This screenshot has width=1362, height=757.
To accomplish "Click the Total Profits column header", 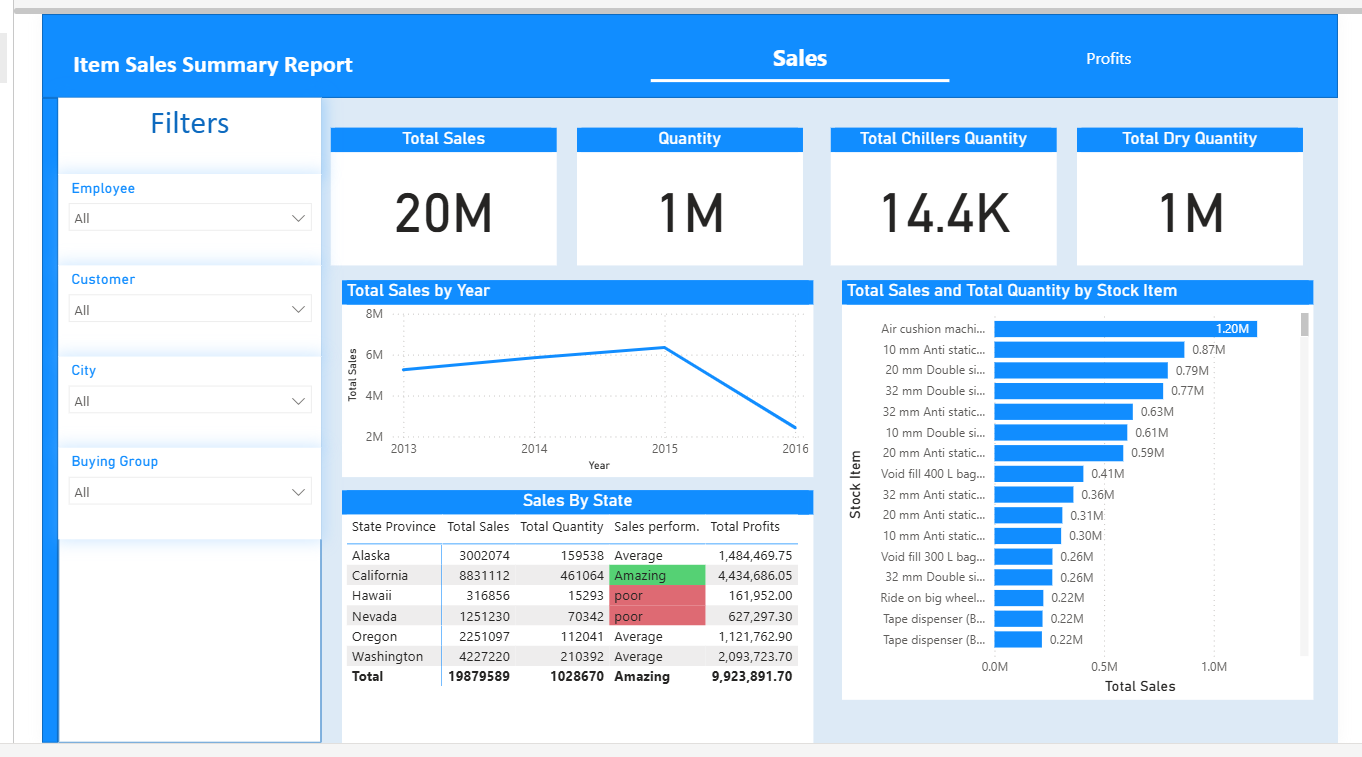I will click(745, 527).
